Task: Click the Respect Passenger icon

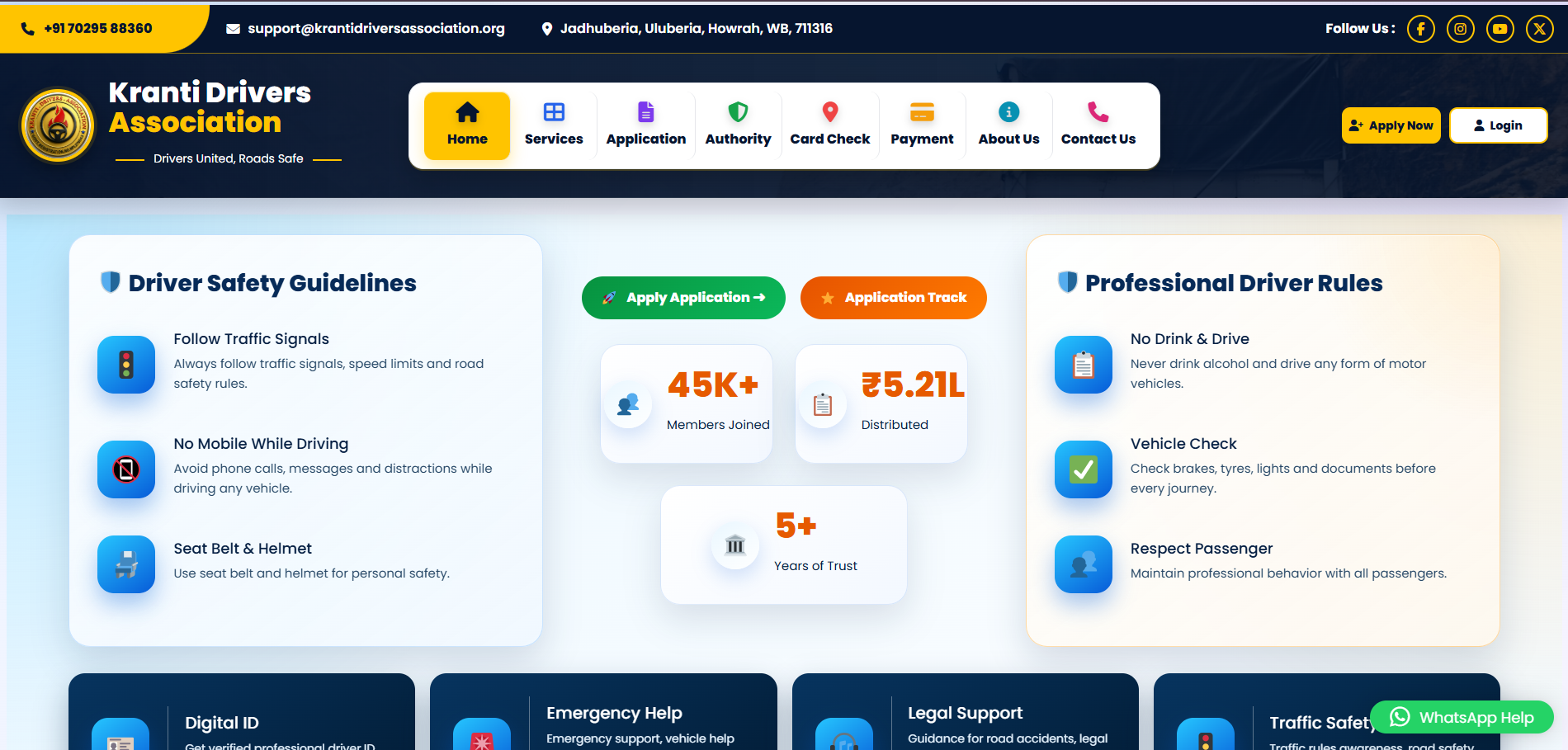Action: (x=1084, y=564)
